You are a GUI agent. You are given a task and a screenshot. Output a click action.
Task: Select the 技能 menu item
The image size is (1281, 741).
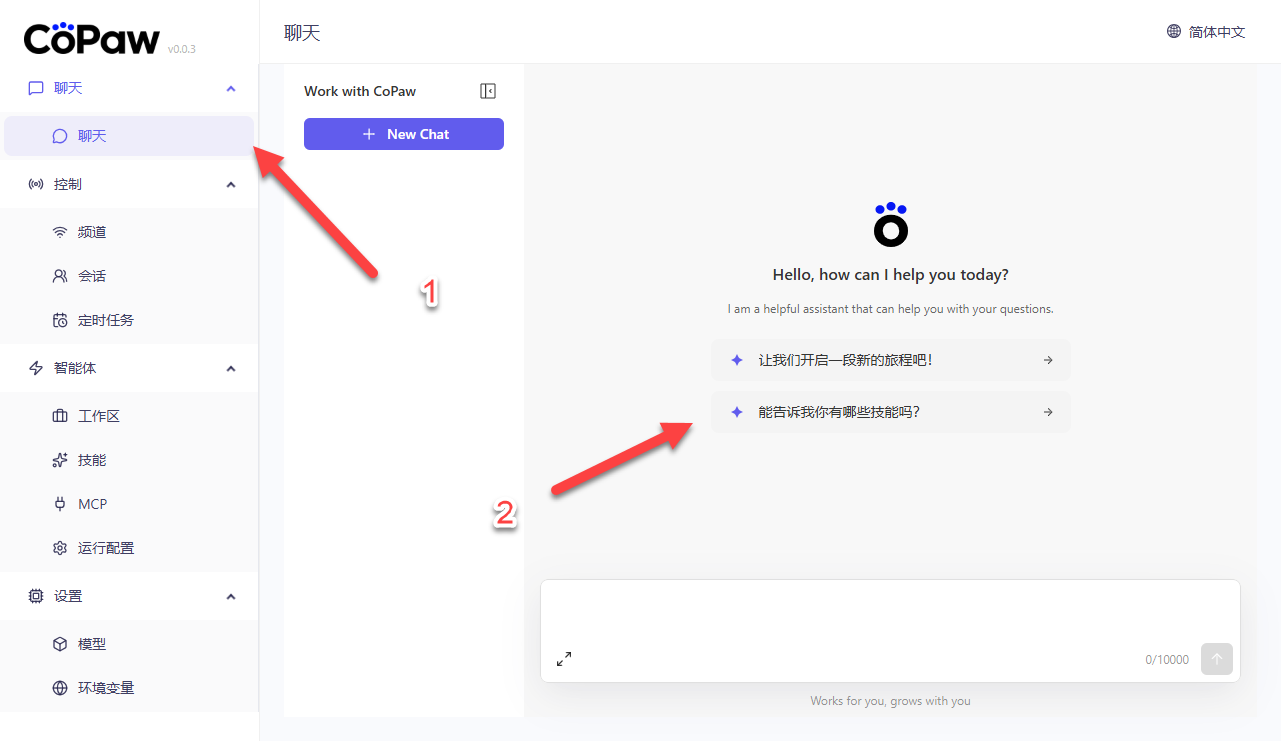pyautogui.click(x=129, y=460)
